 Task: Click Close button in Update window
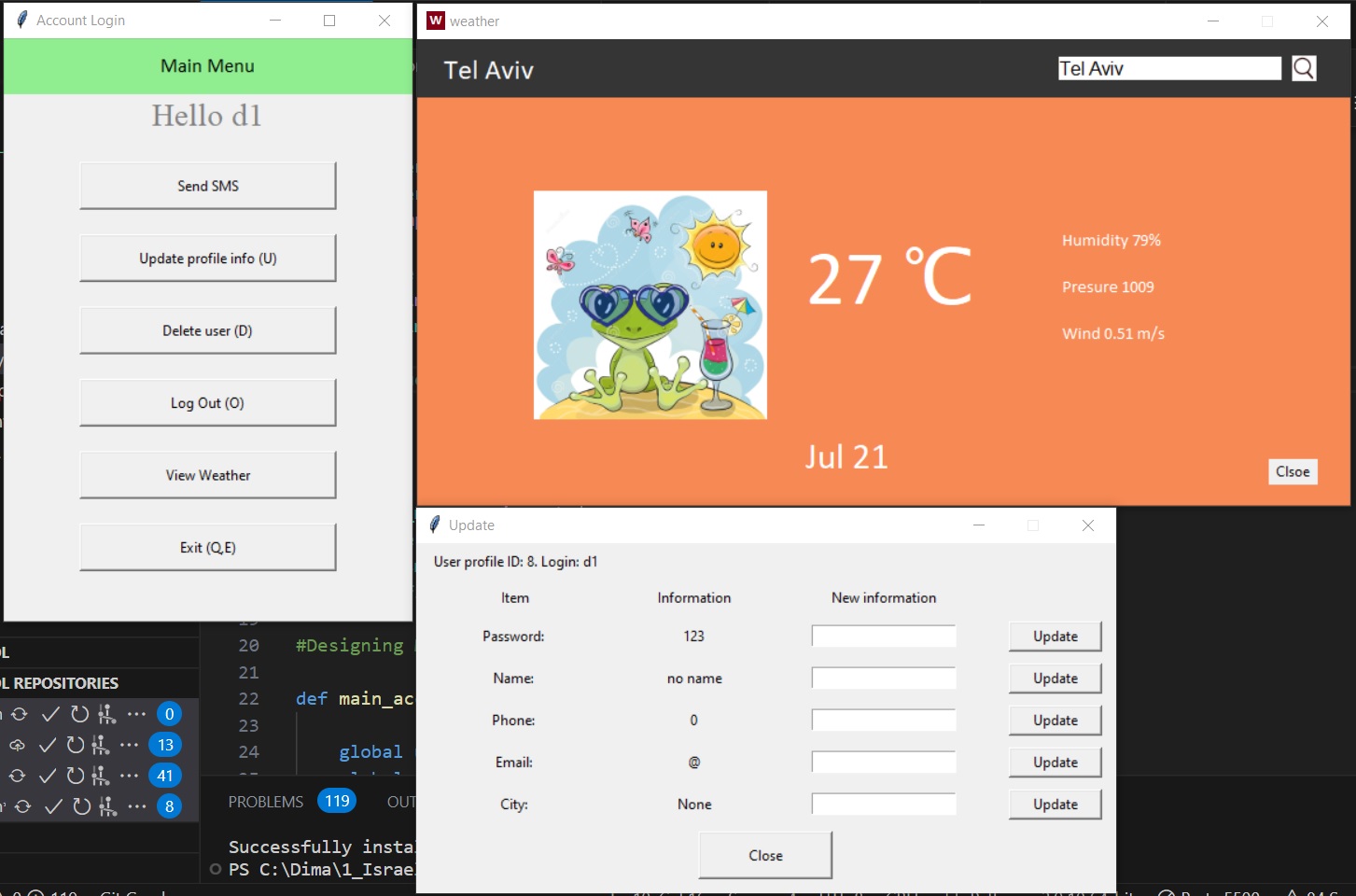765,856
